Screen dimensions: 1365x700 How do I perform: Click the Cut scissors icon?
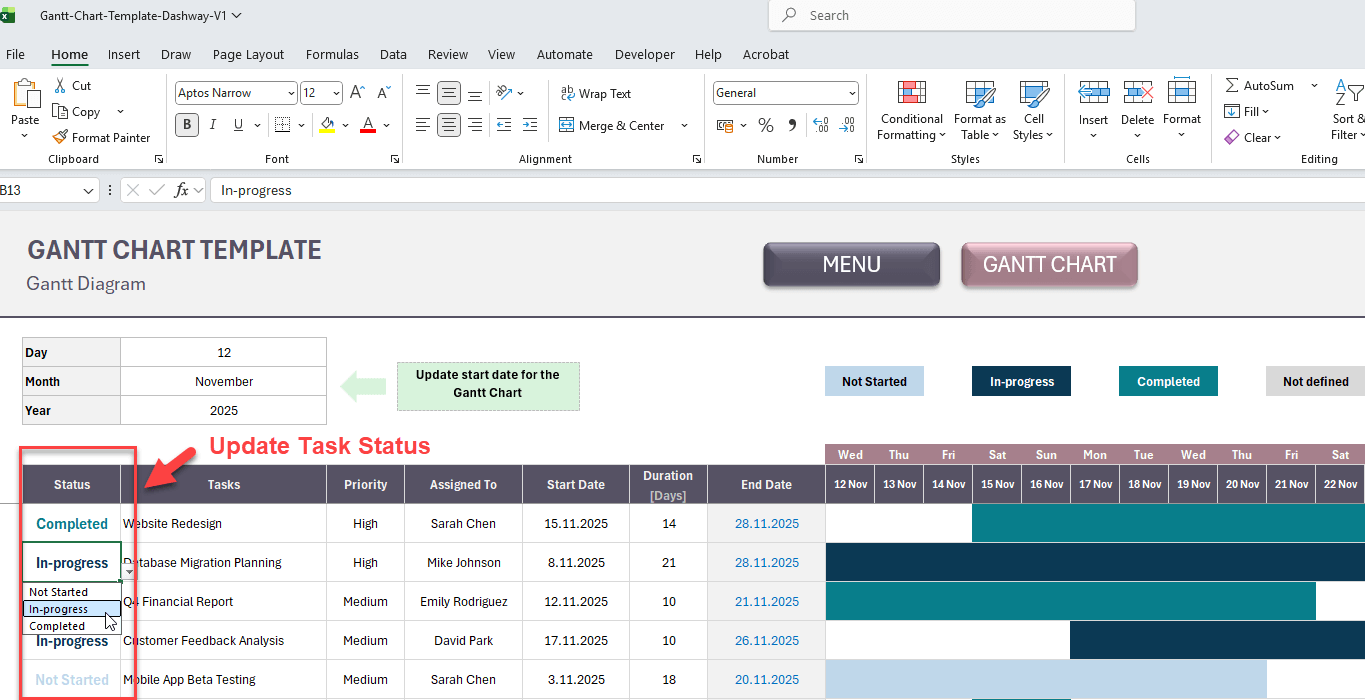60,86
